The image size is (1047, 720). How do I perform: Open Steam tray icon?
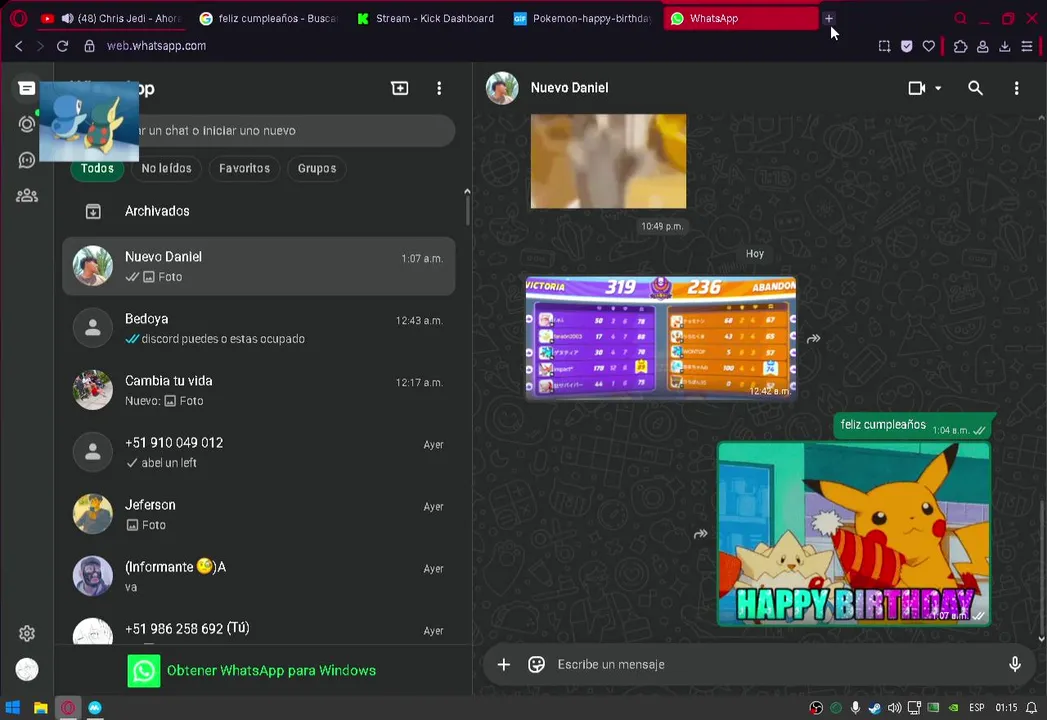pos(874,707)
